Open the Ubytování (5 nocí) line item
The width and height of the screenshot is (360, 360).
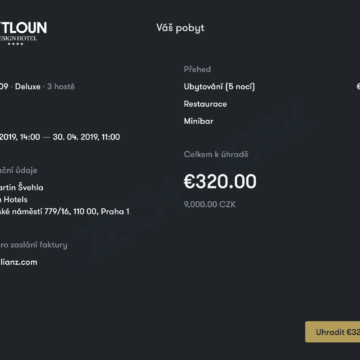pos(219,87)
